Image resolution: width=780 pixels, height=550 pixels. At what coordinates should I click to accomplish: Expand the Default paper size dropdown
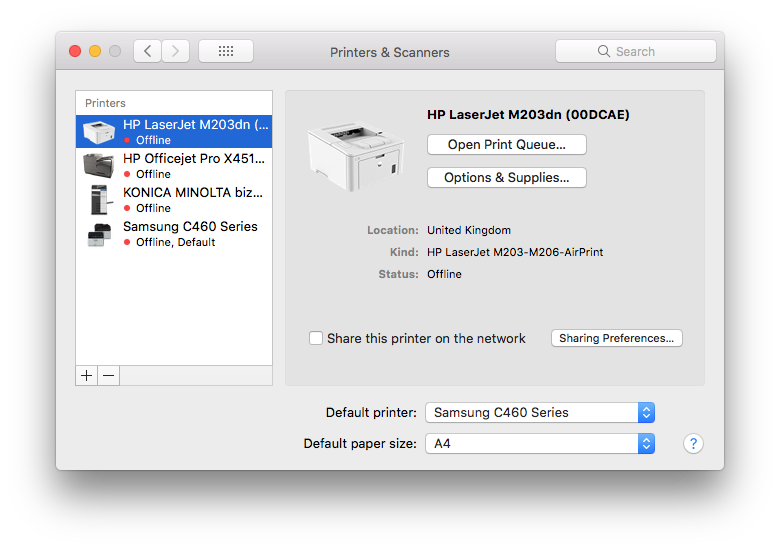pos(540,444)
